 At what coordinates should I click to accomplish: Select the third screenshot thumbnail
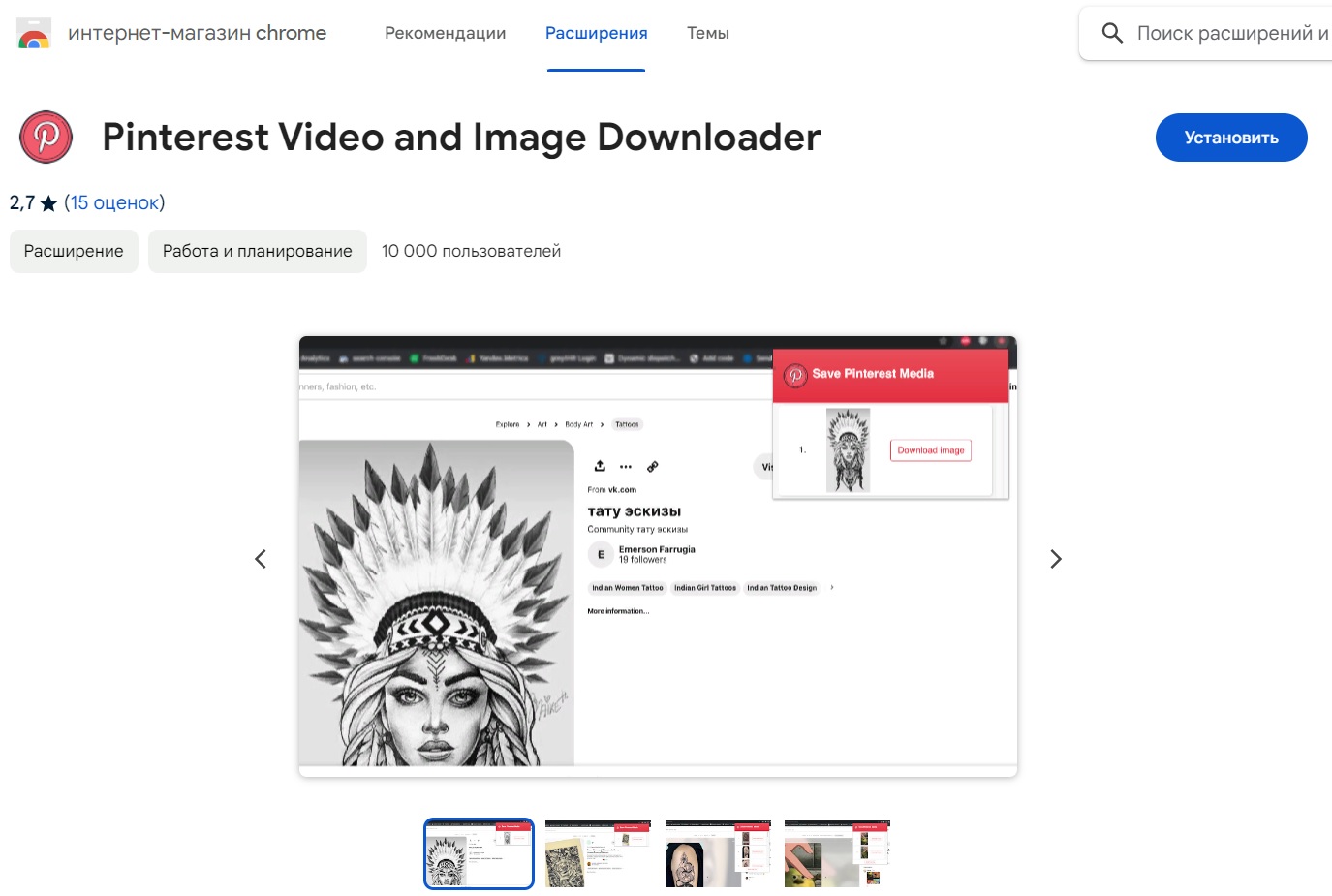pyautogui.click(x=718, y=853)
